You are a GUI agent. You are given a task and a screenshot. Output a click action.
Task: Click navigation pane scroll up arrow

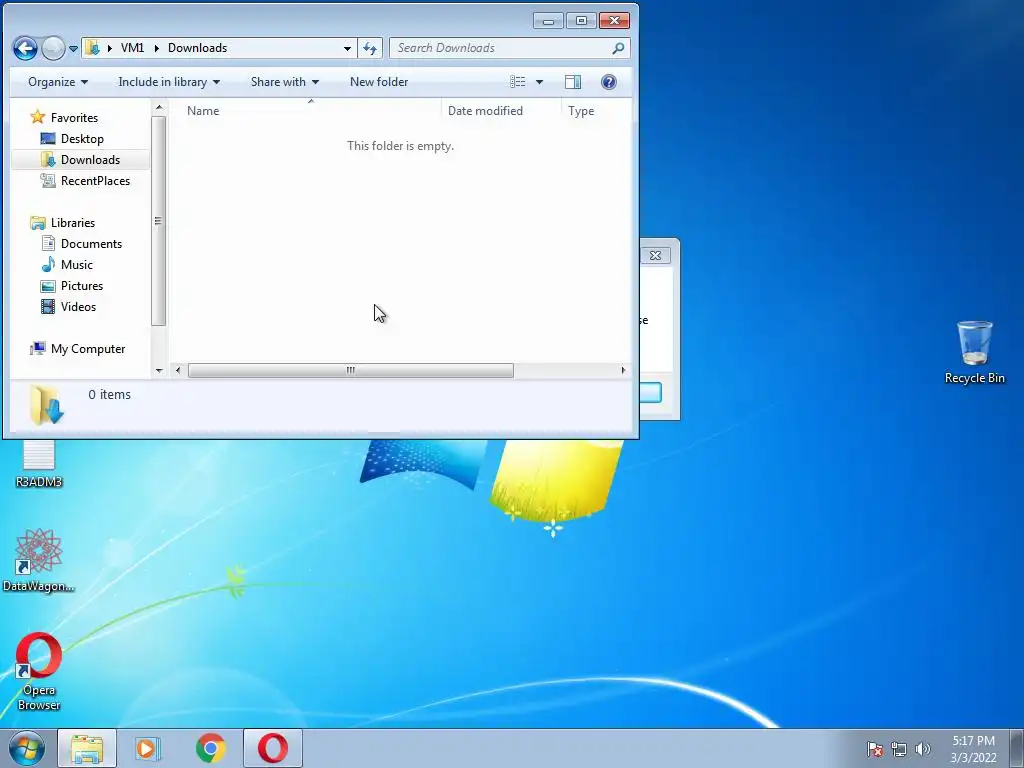(159, 107)
